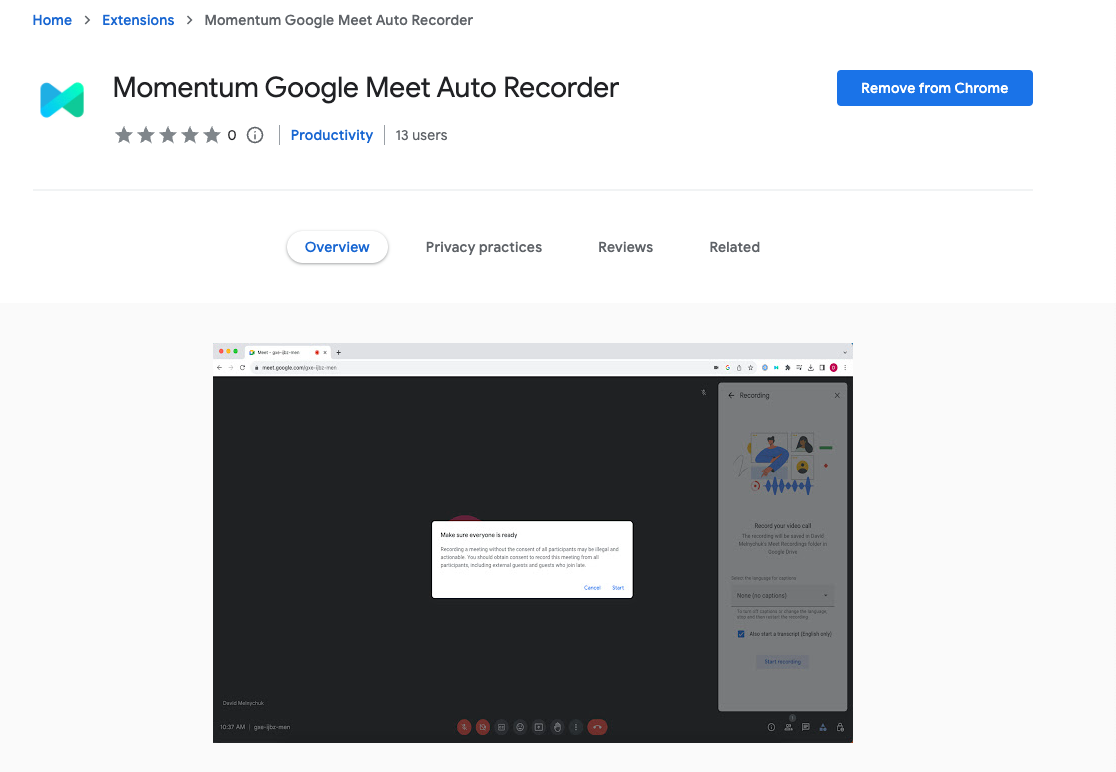The width and height of the screenshot is (1116, 772).
Task: Click Start recording button in preview panel
Action: (x=782, y=662)
